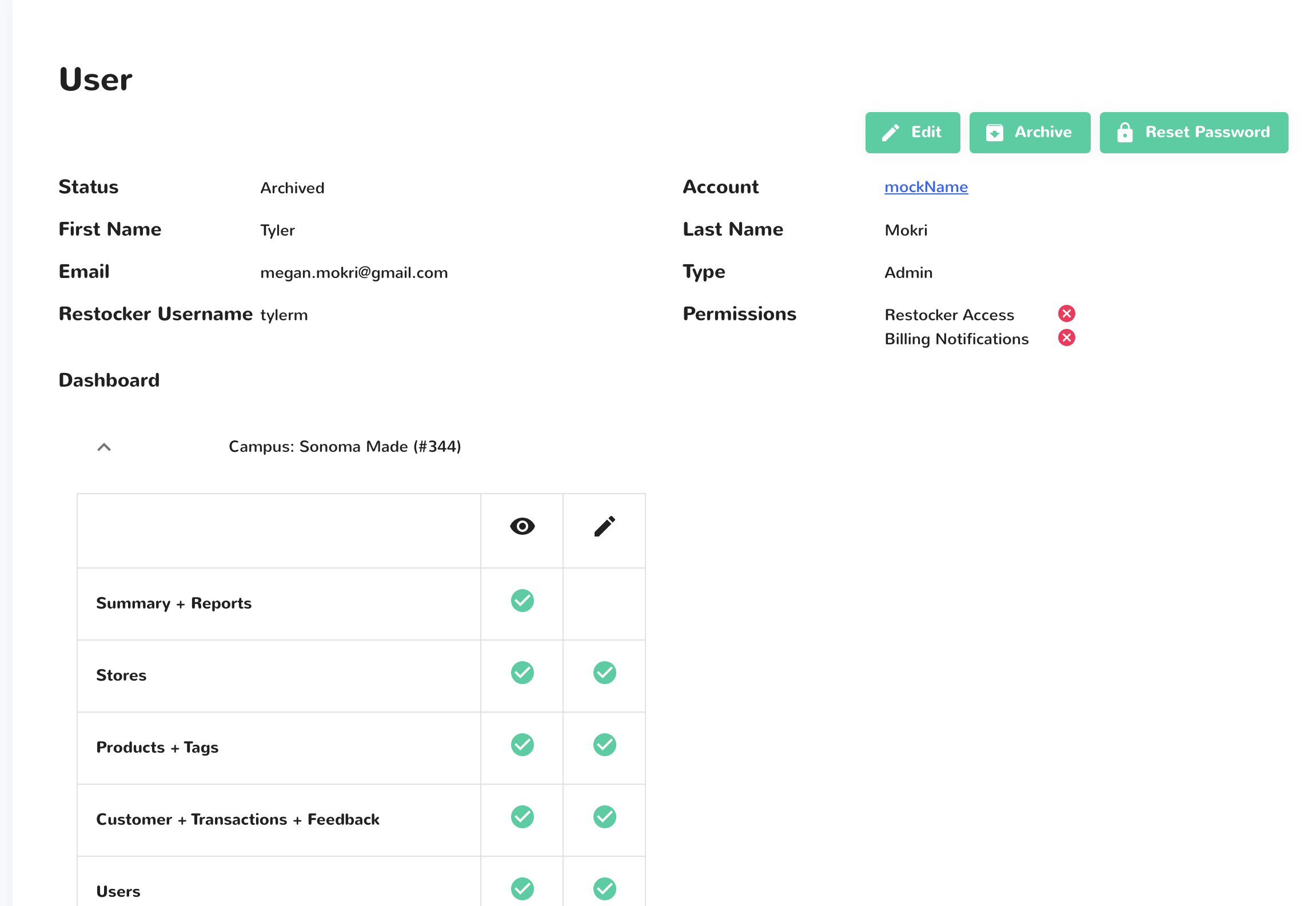
Task: Click the Products + Tags row label
Action: 157,748
